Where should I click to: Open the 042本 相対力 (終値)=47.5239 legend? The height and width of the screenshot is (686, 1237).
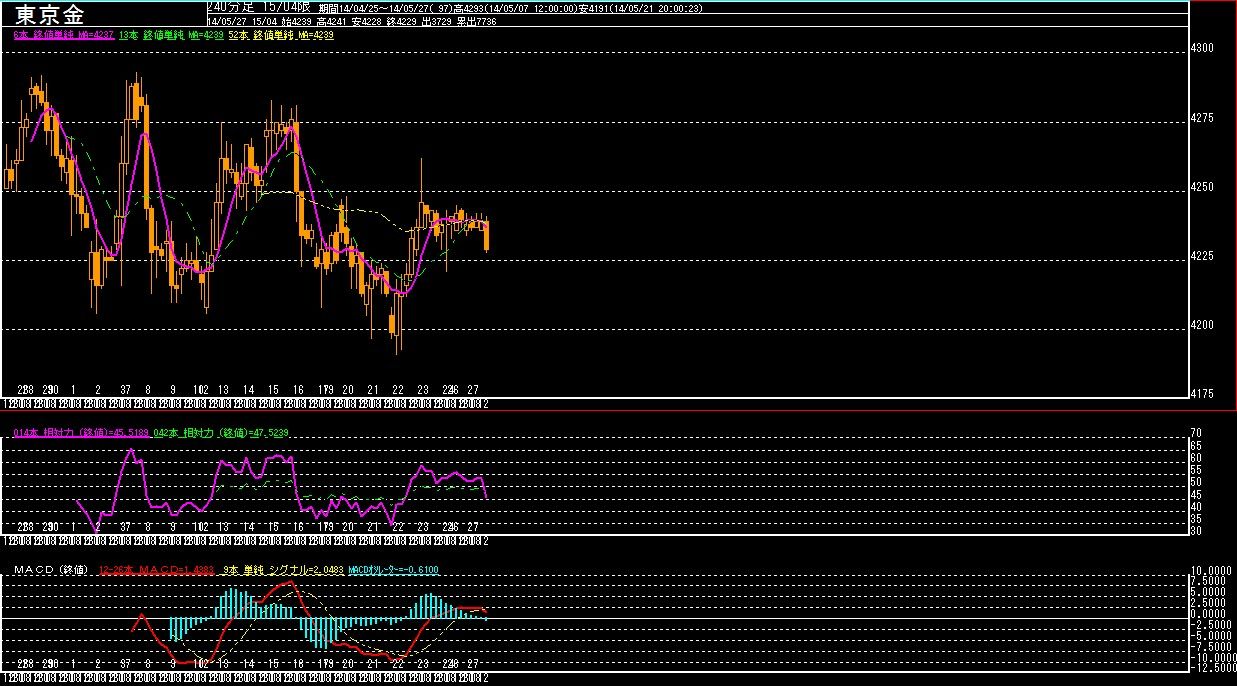coord(223,432)
